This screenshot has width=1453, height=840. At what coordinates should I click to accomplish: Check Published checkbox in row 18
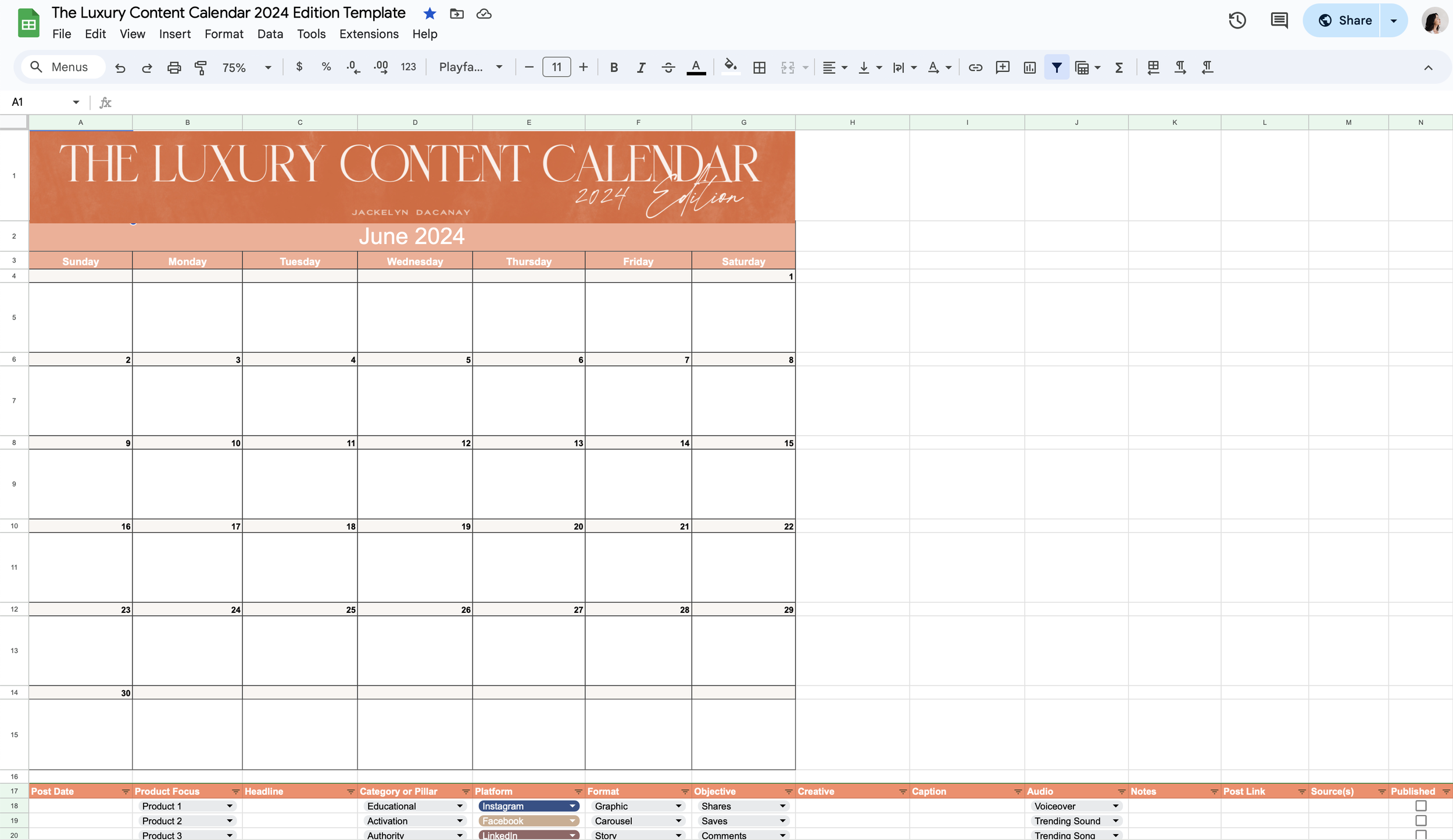[1420, 806]
